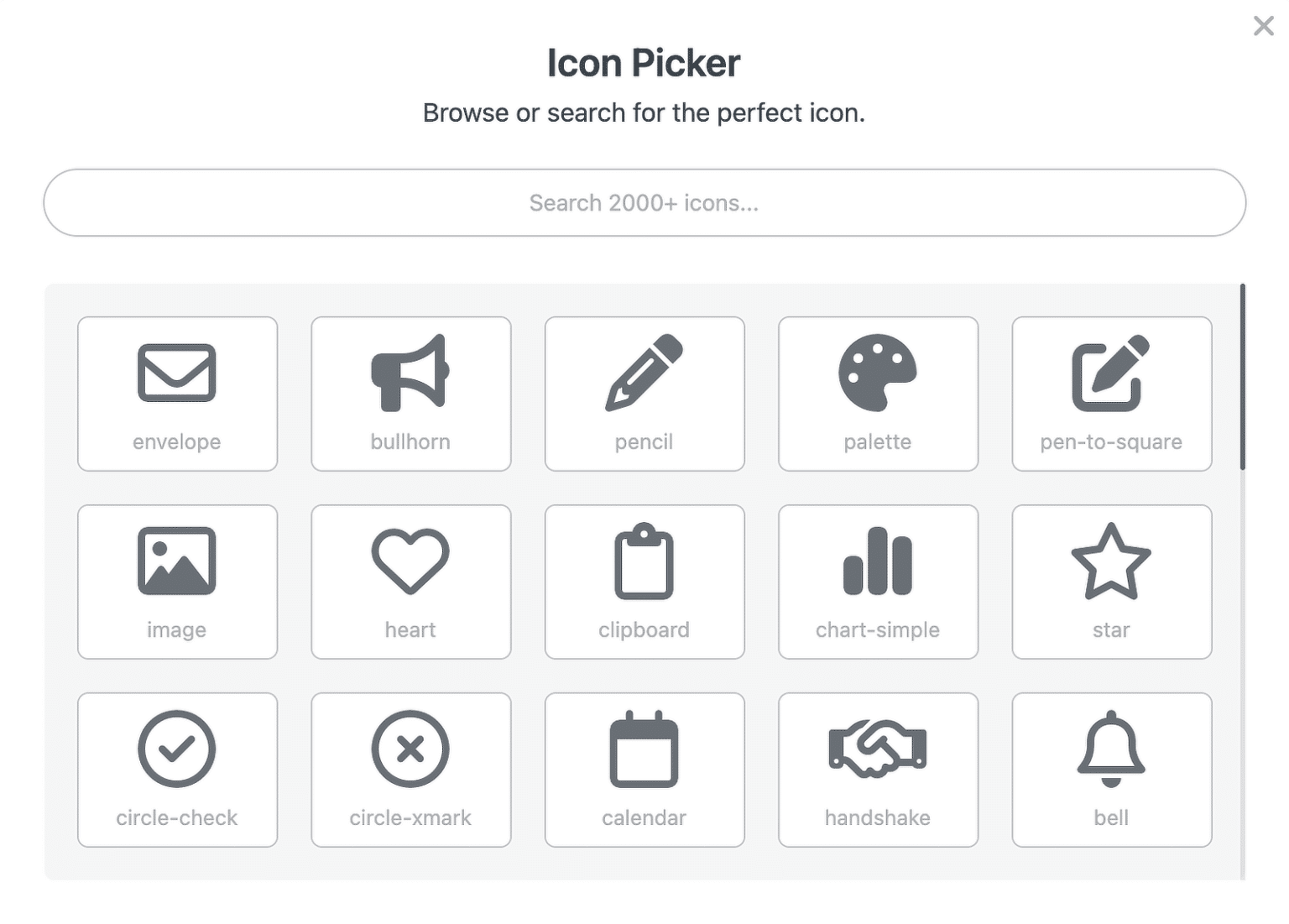Select the palette icon
This screenshot has width=1289, height=924.
click(878, 393)
